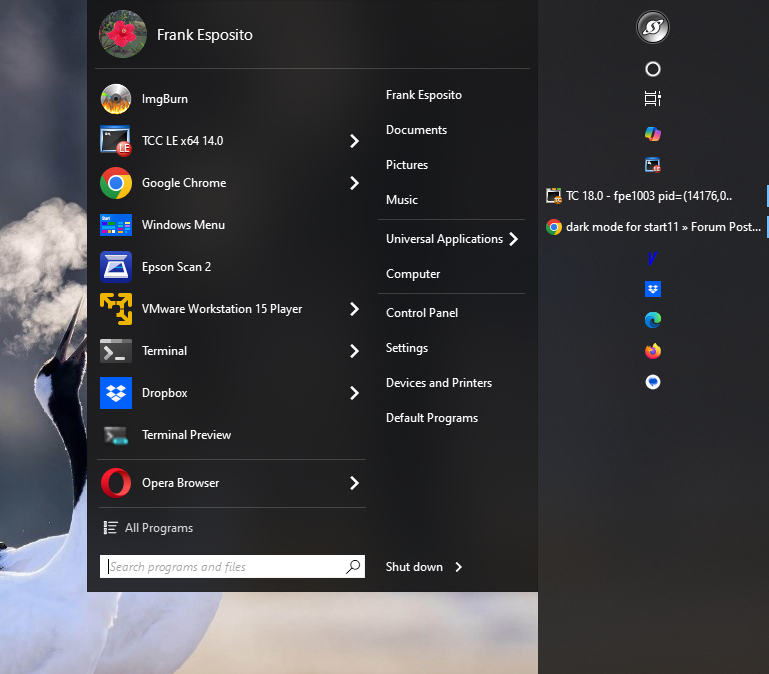Open Settings from right column
Screen dimensions: 769x674
407,348
